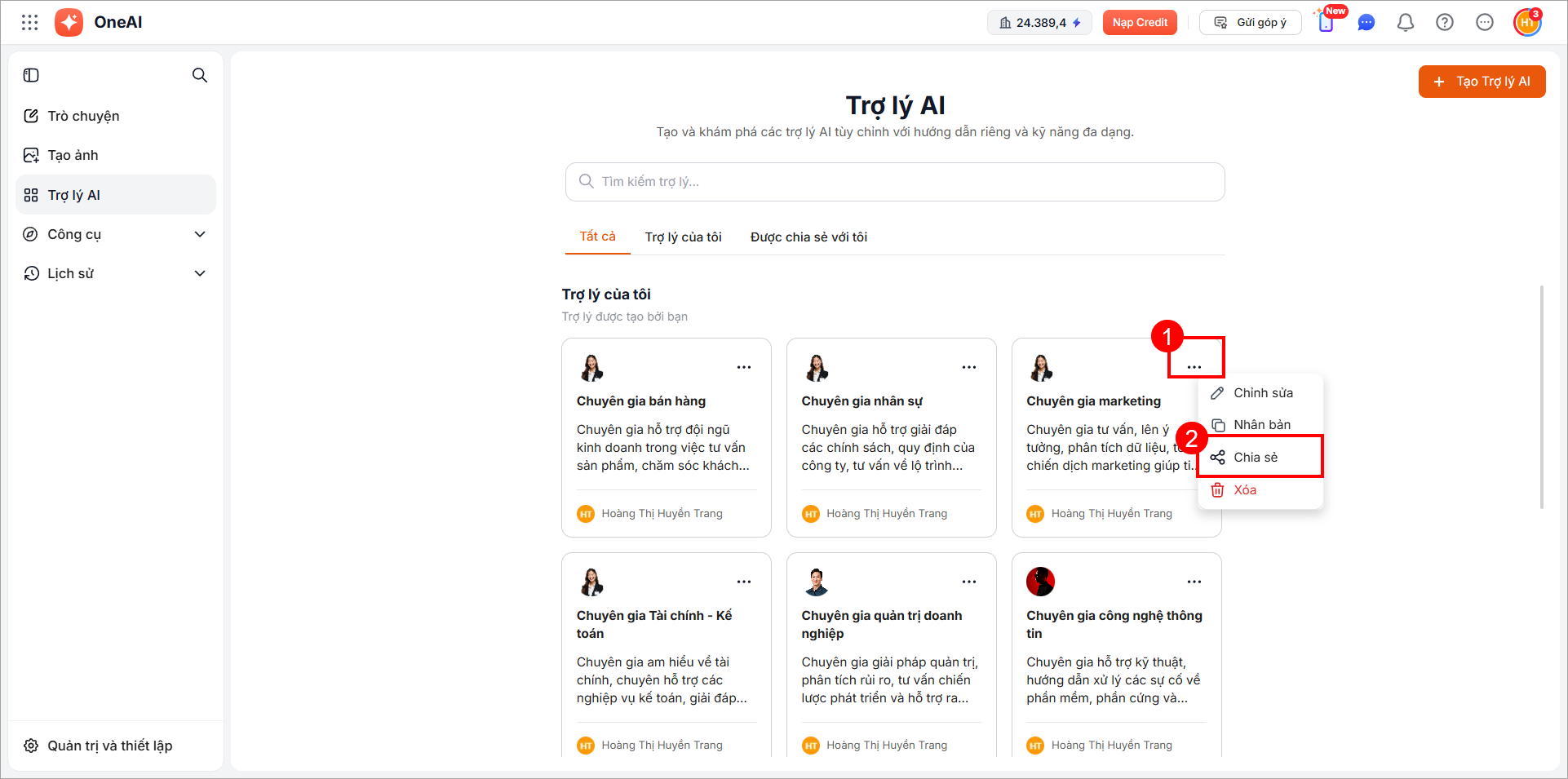Screen dimensions: 1568x779
Task: Toggle options menu for Chuyên gia marketing
Action: pyautogui.click(x=1194, y=367)
